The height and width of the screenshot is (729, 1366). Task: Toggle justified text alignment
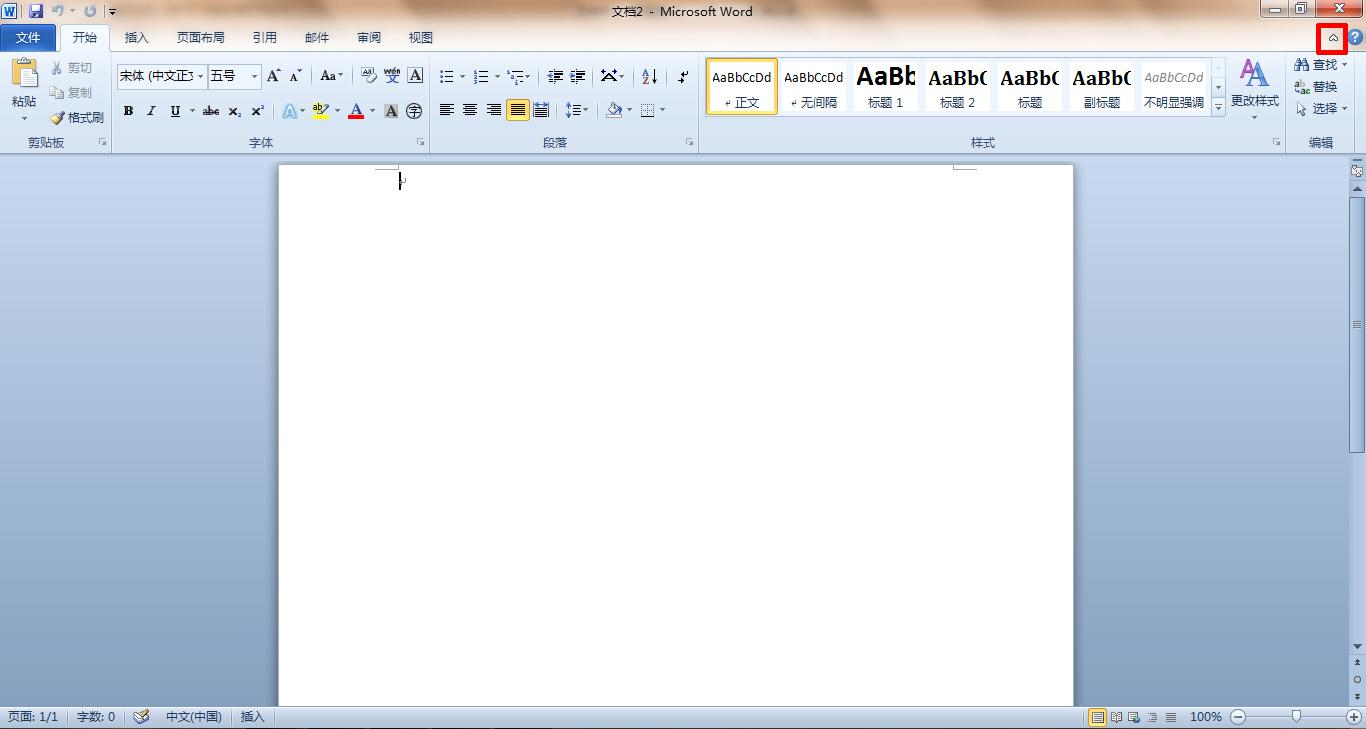pyautogui.click(x=517, y=110)
